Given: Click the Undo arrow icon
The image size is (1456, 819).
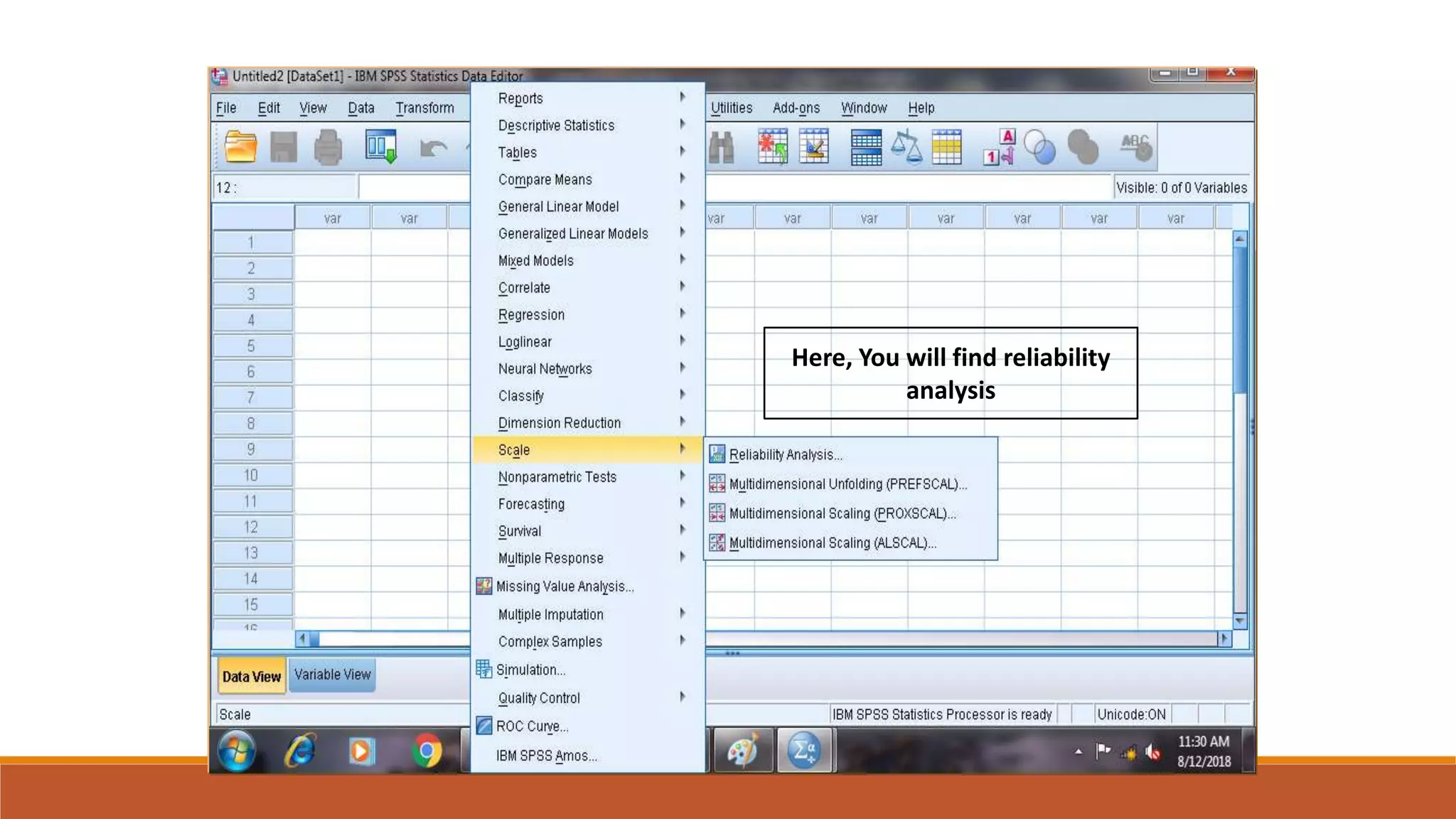Looking at the screenshot, I should pyautogui.click(x=433, y=148).
